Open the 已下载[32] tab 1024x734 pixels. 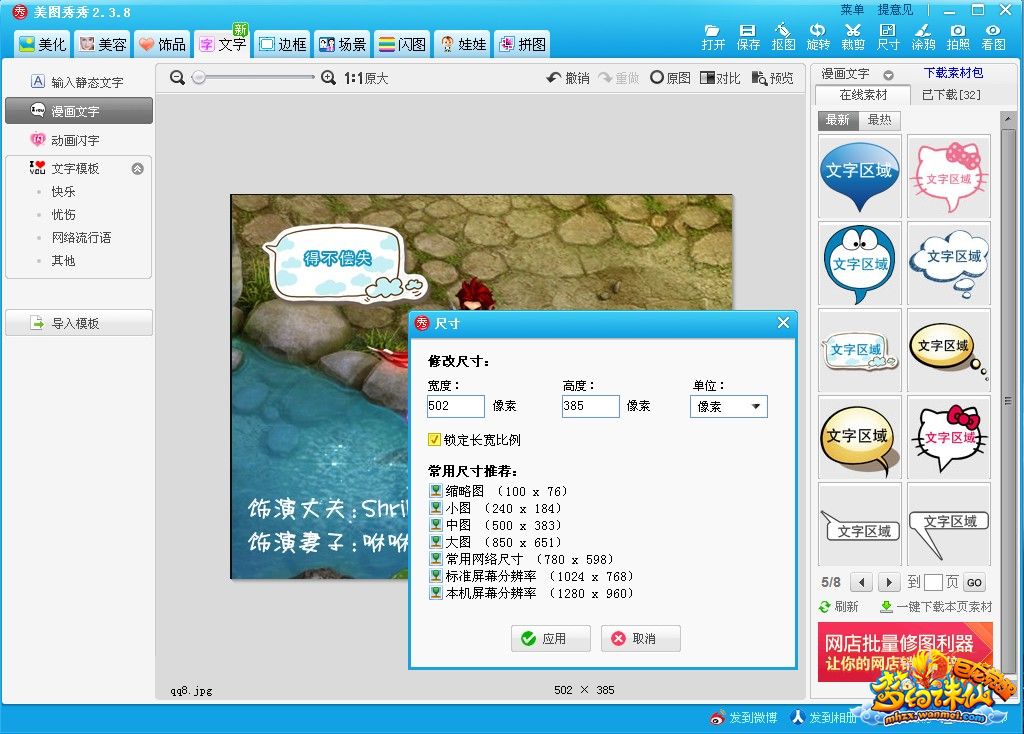(950, 95)
